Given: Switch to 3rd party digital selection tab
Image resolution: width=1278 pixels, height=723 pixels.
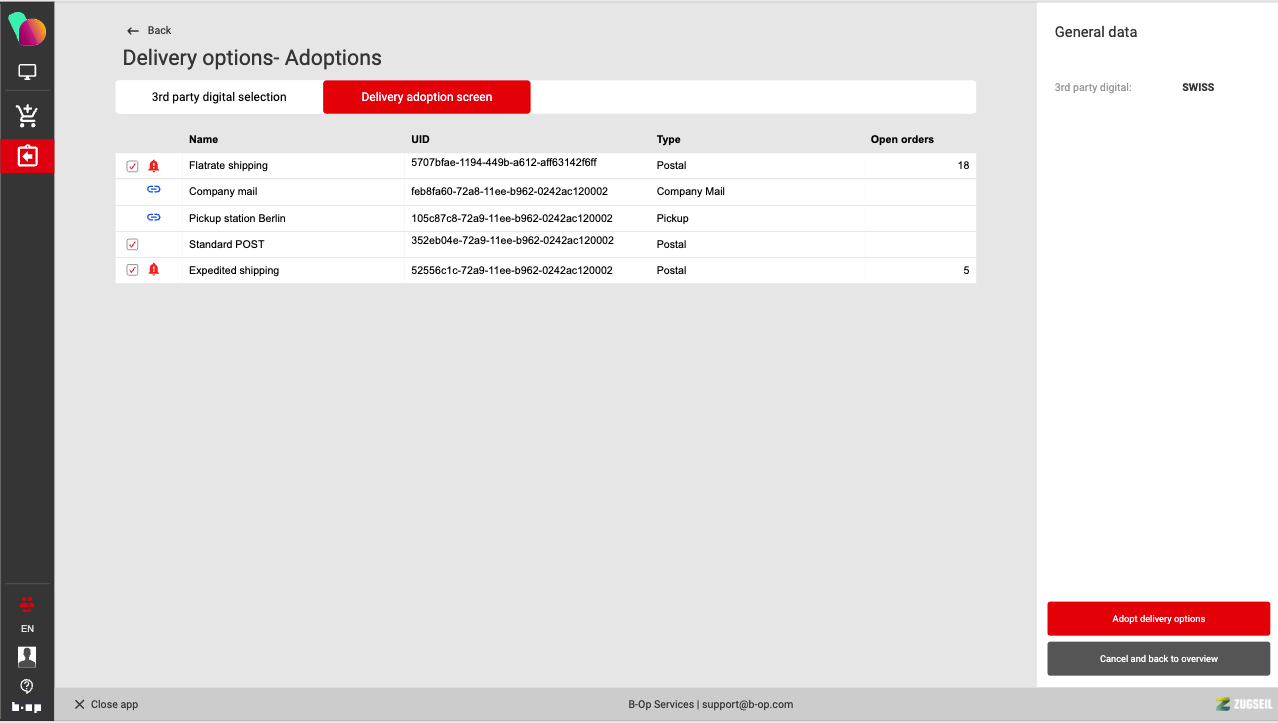Looking at the screenshot, I should [219, 97].
